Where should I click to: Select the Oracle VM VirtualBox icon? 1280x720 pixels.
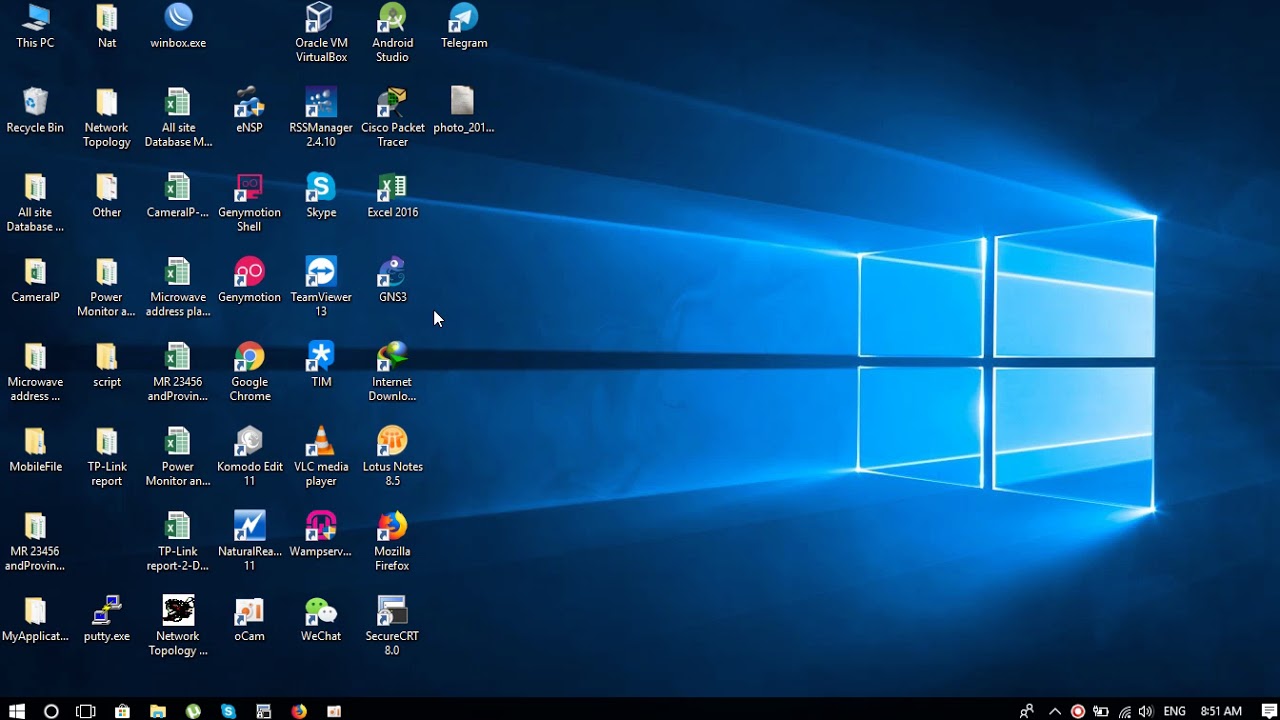point(321,33)
